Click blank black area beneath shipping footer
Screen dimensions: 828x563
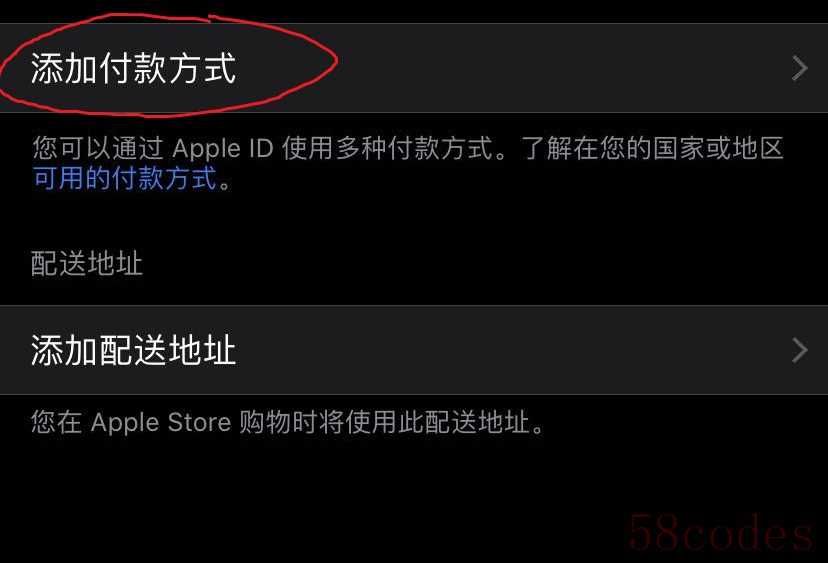point(317,496)
